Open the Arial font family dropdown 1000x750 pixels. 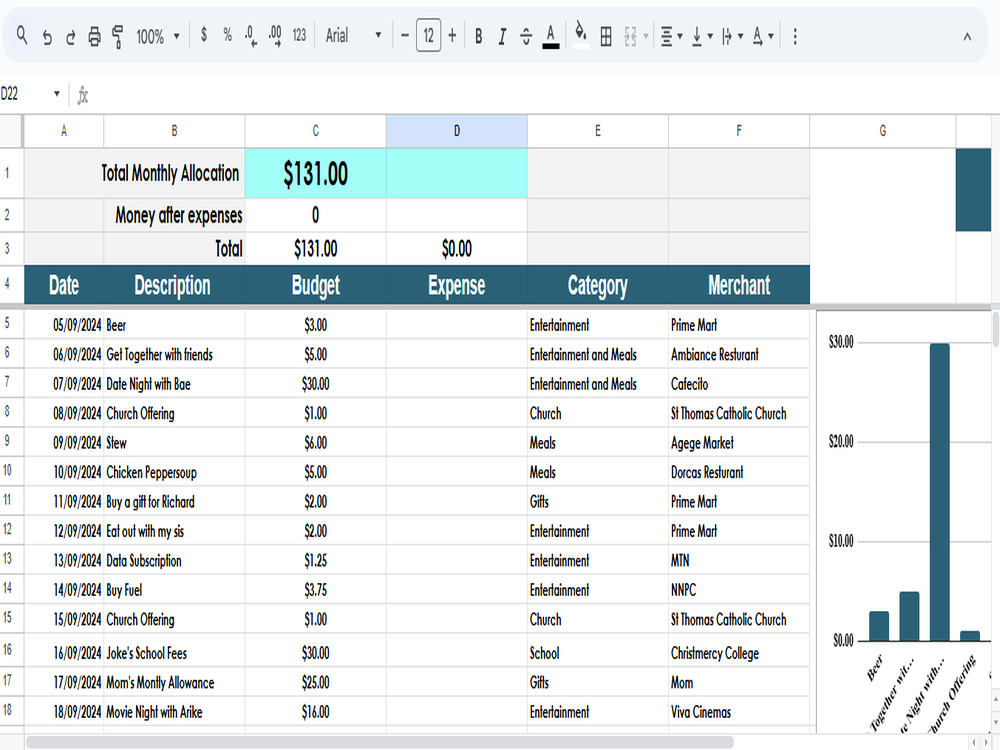[353, 35]
